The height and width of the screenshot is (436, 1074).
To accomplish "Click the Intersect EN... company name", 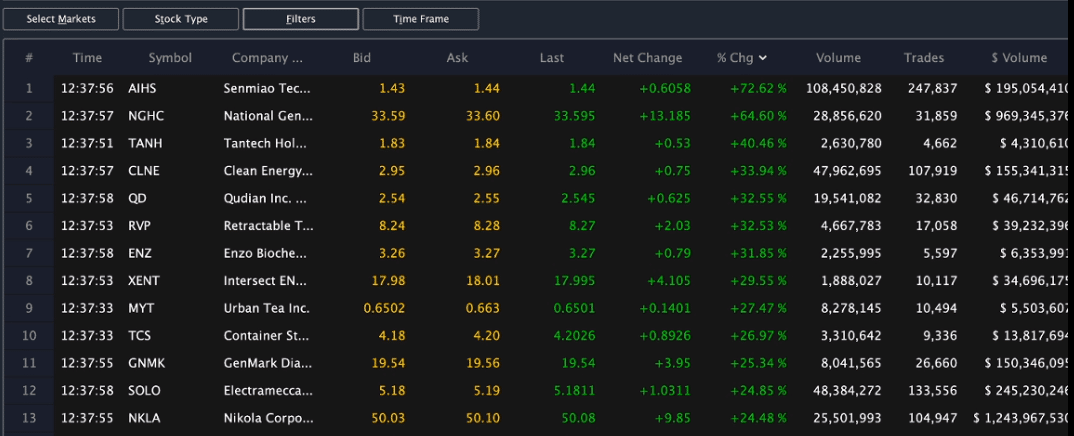I will pyautogui.click(x=265, y=281).
